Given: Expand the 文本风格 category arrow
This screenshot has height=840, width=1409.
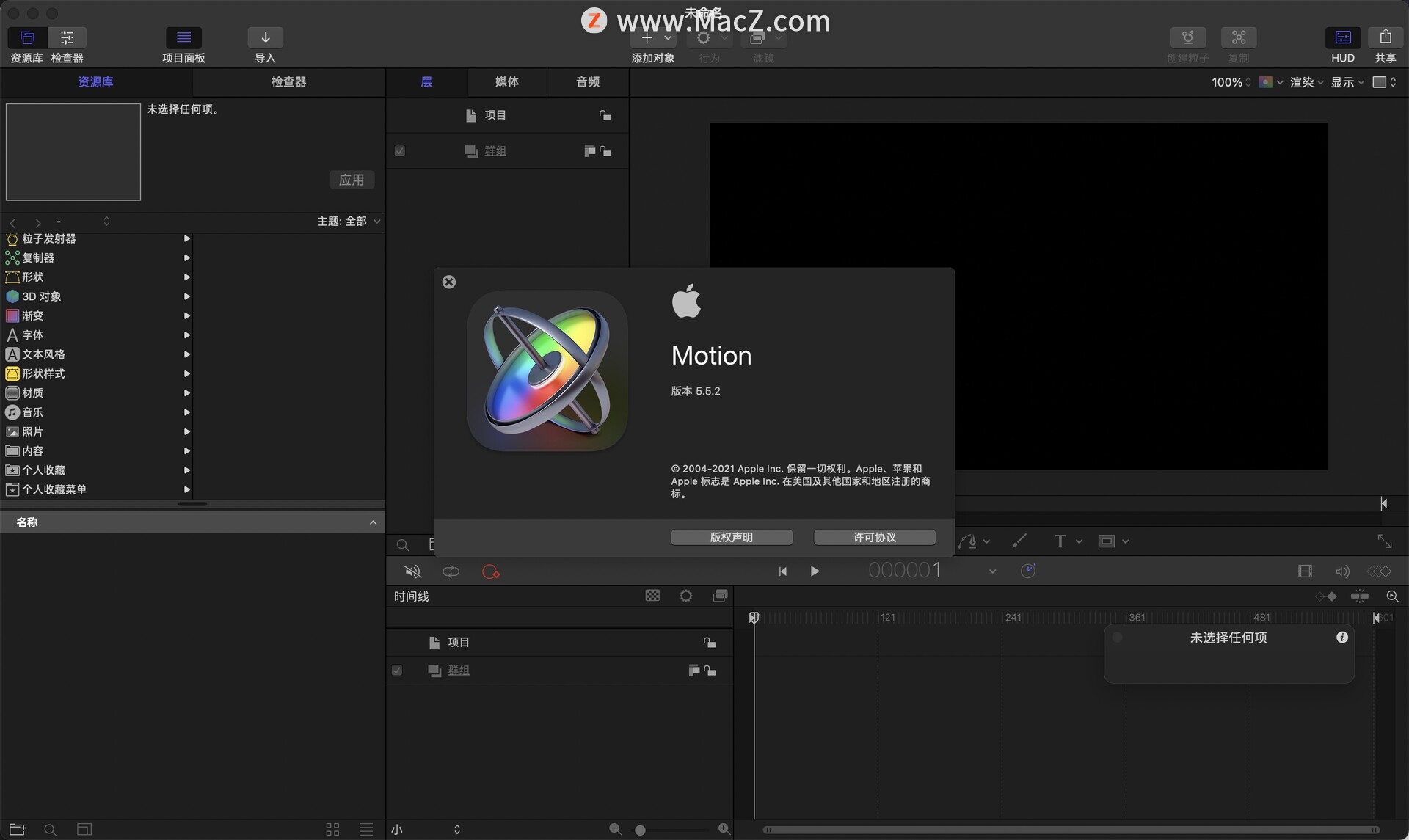Looking at the screenshot, I should coord(186,354).
